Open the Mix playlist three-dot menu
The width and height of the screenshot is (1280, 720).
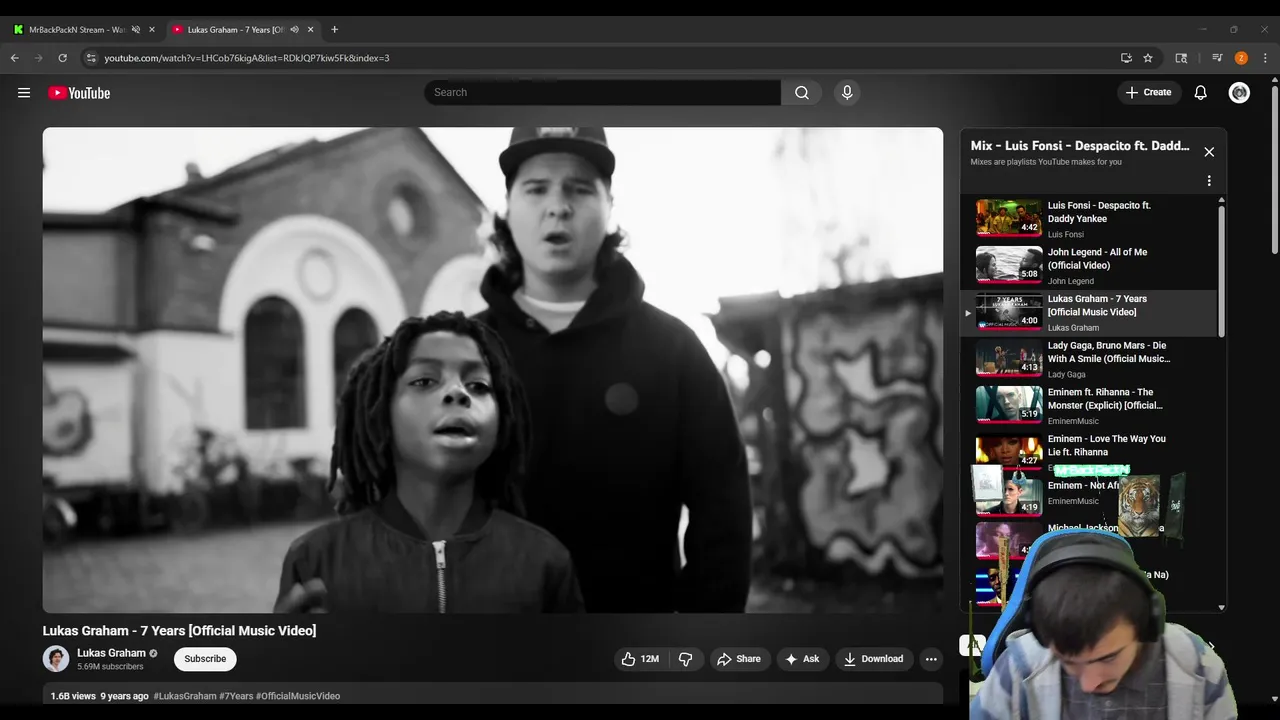pos(1209,181)
